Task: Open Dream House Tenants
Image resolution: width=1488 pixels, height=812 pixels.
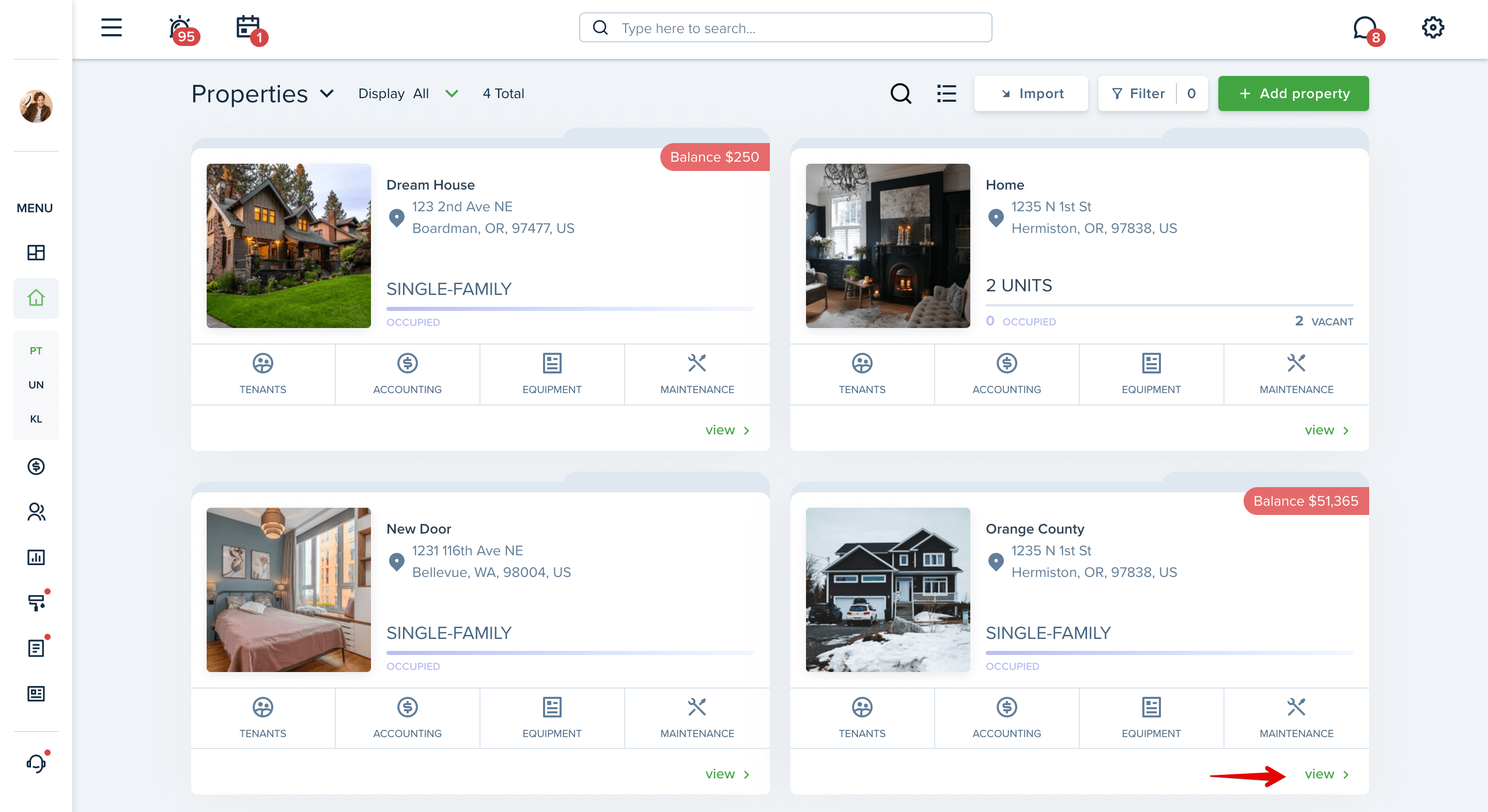Action: [x=263, y=374]
